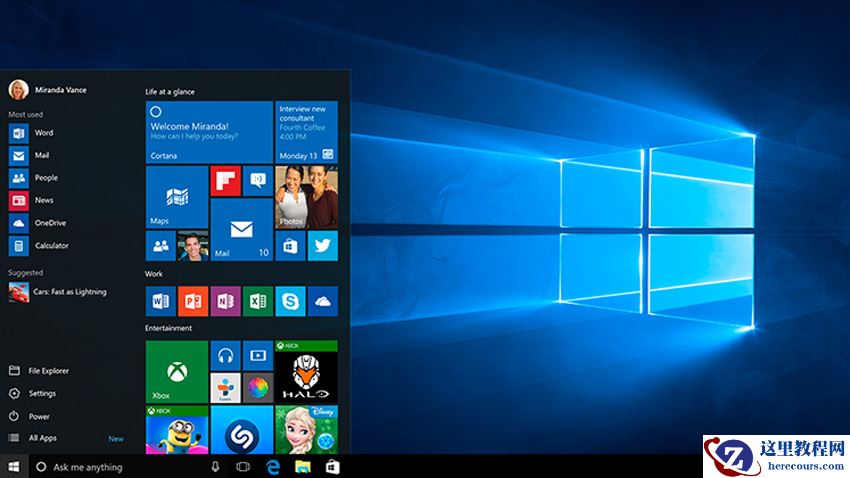The height and width of the screenshot is (478, 850).
Task: Activate the Cortana microphone on the taskbar
Action: click(215, 467)
